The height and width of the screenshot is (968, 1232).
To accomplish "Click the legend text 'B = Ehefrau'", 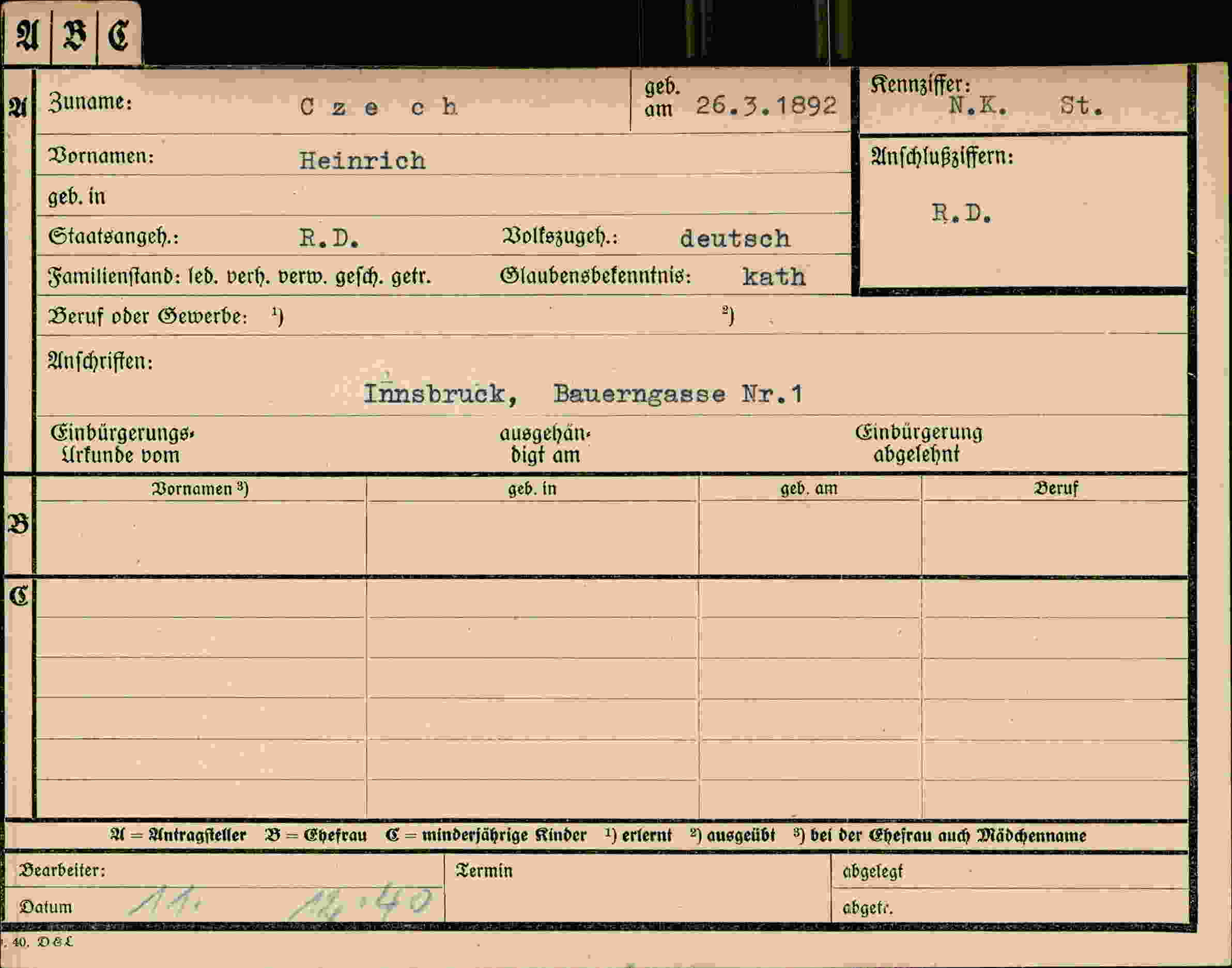I will (x=316, y=835).
